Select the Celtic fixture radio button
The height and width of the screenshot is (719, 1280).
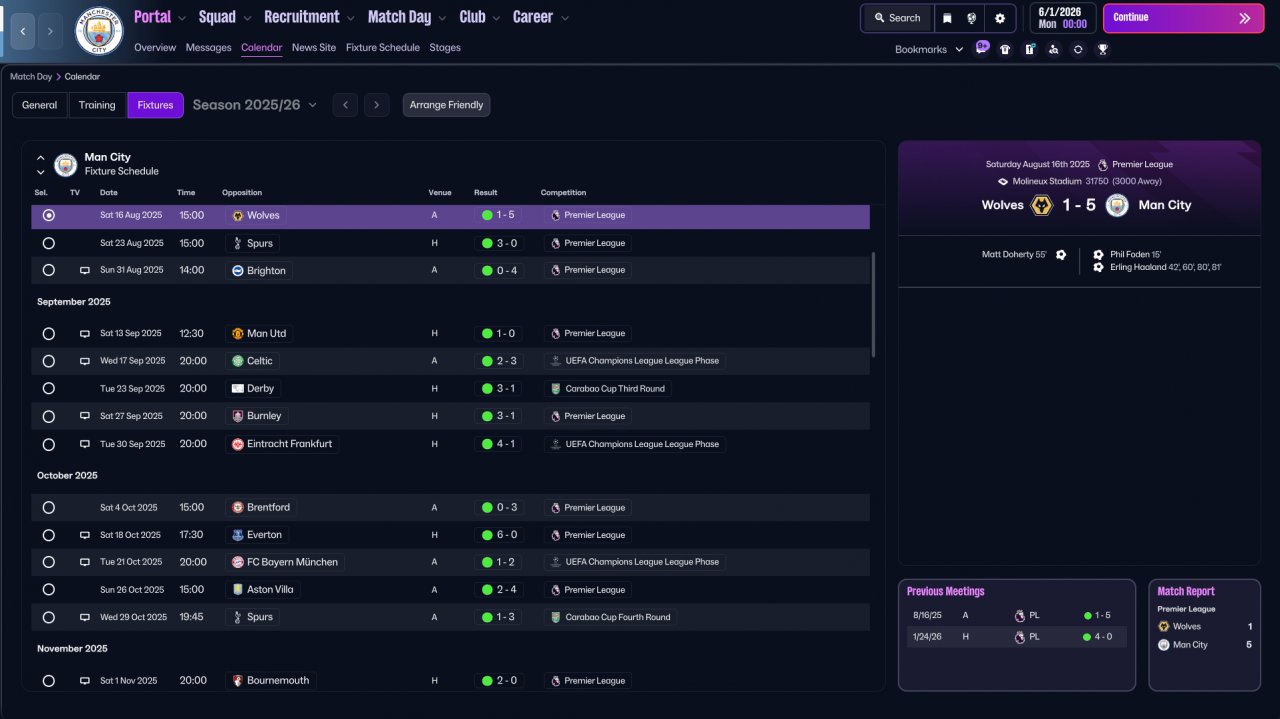pos(49,361)
